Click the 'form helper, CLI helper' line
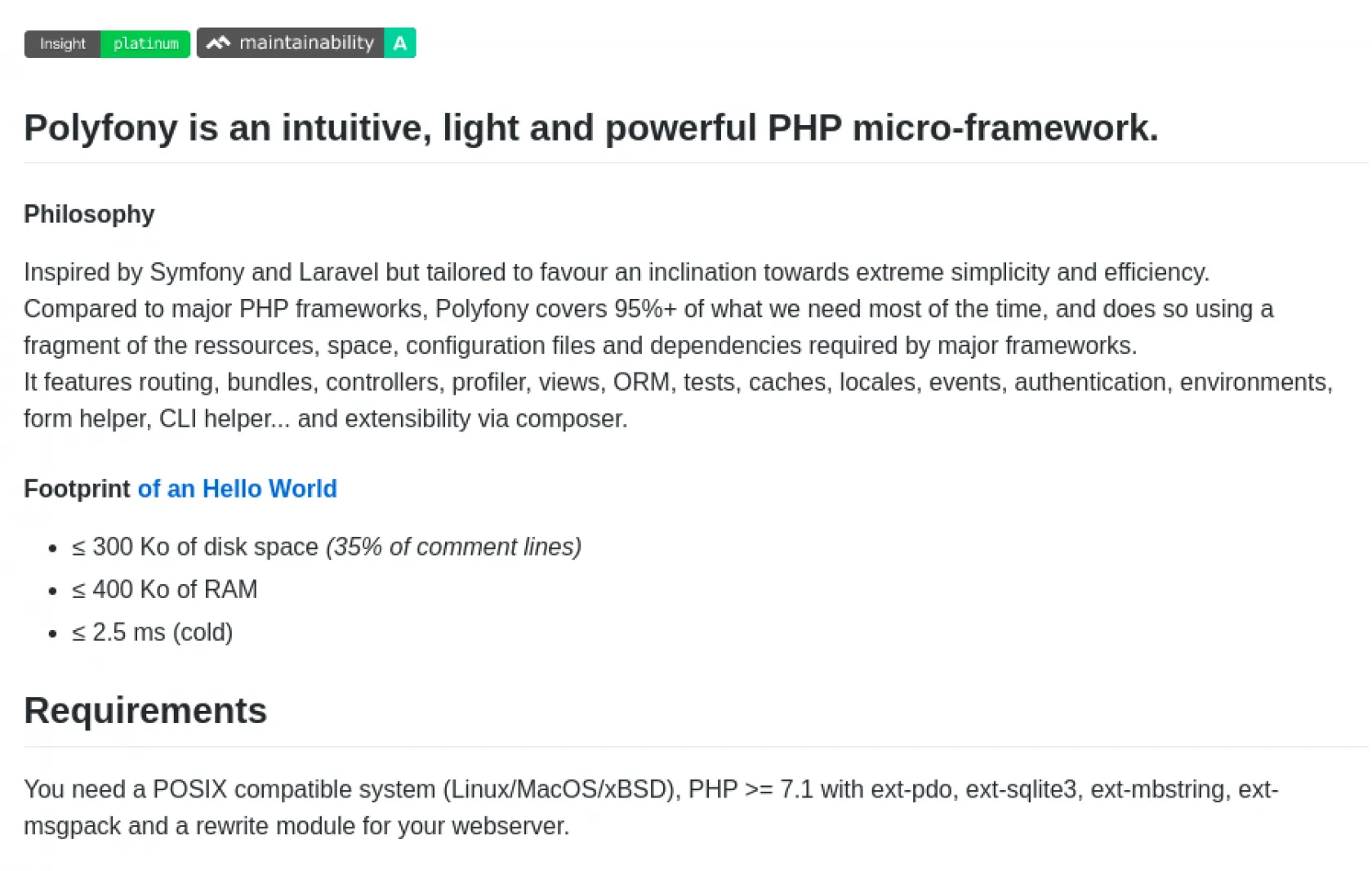The height and width of the screenshot is (871, 1372). pyautogui.click(x=325, y=419)
